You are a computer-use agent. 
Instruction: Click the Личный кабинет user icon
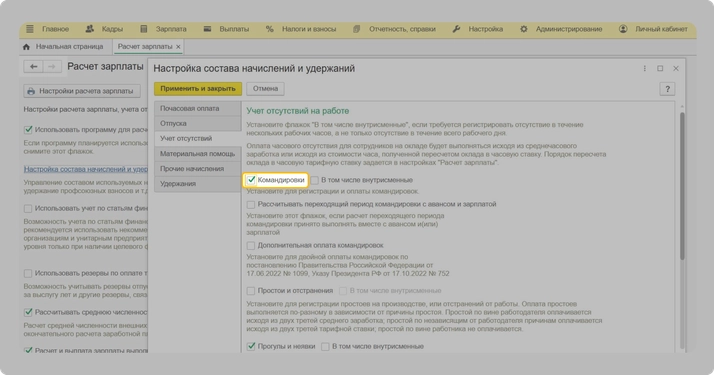pyautogui.click(x=623, y=29)
